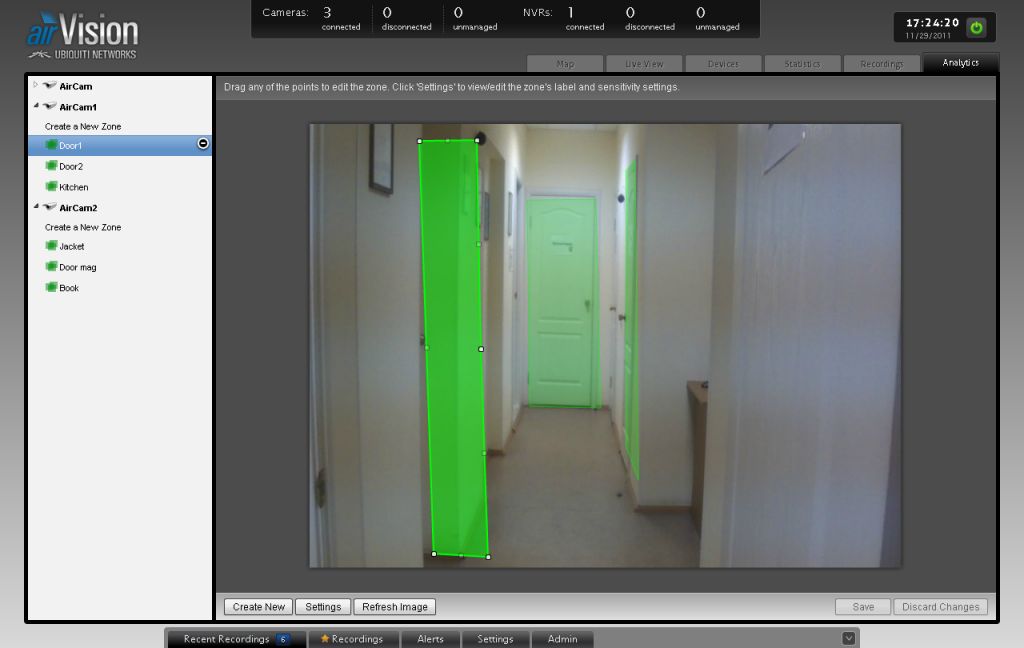
Task: Click the Jacket green zone icon
Action: 51,246
